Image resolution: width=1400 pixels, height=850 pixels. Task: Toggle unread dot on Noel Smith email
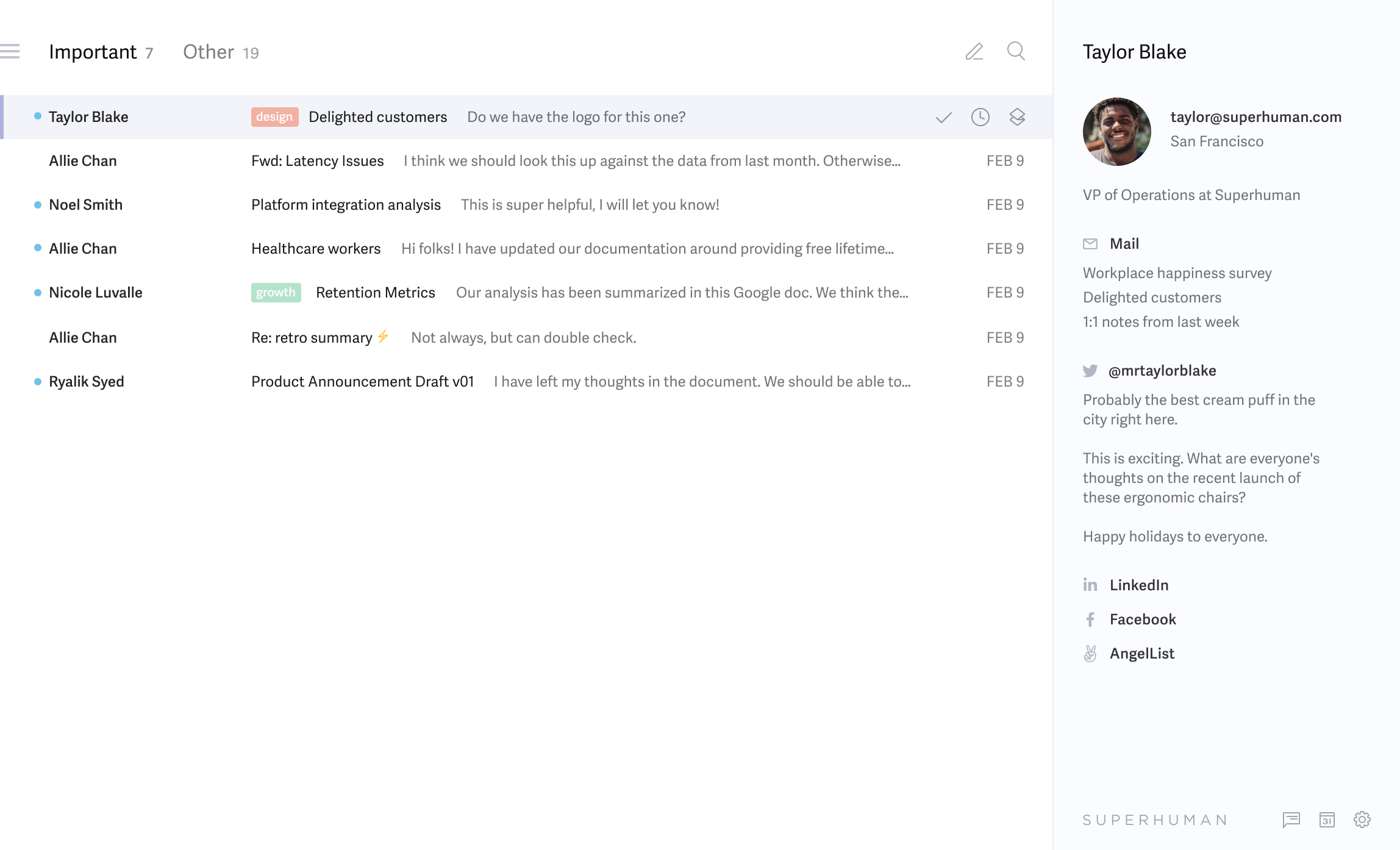[37, 204]
